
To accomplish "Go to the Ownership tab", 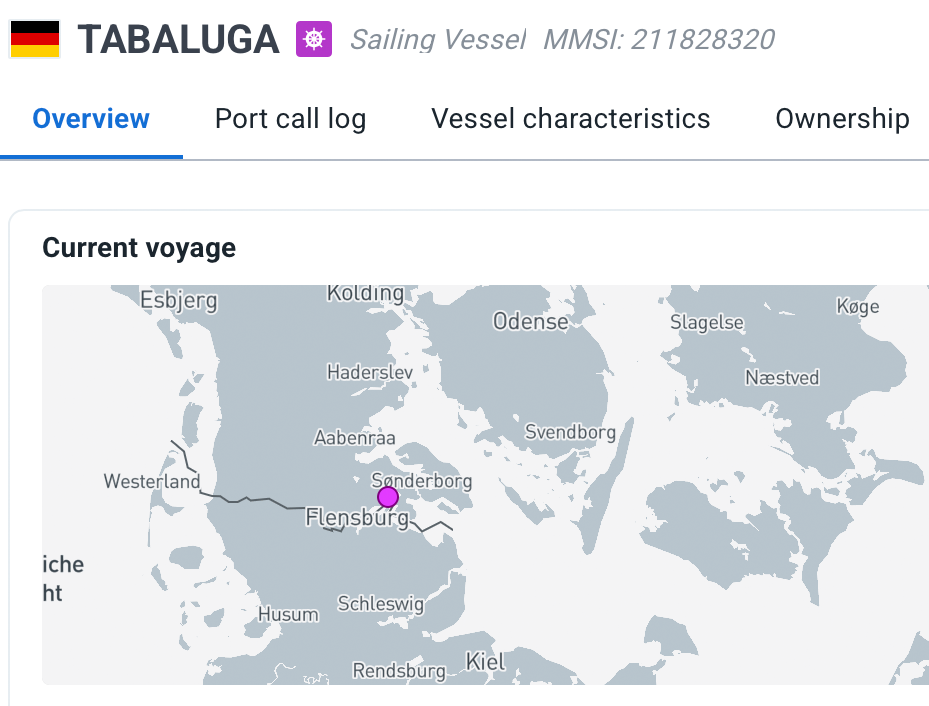I will pyautogui.click(x=842, y=119).
